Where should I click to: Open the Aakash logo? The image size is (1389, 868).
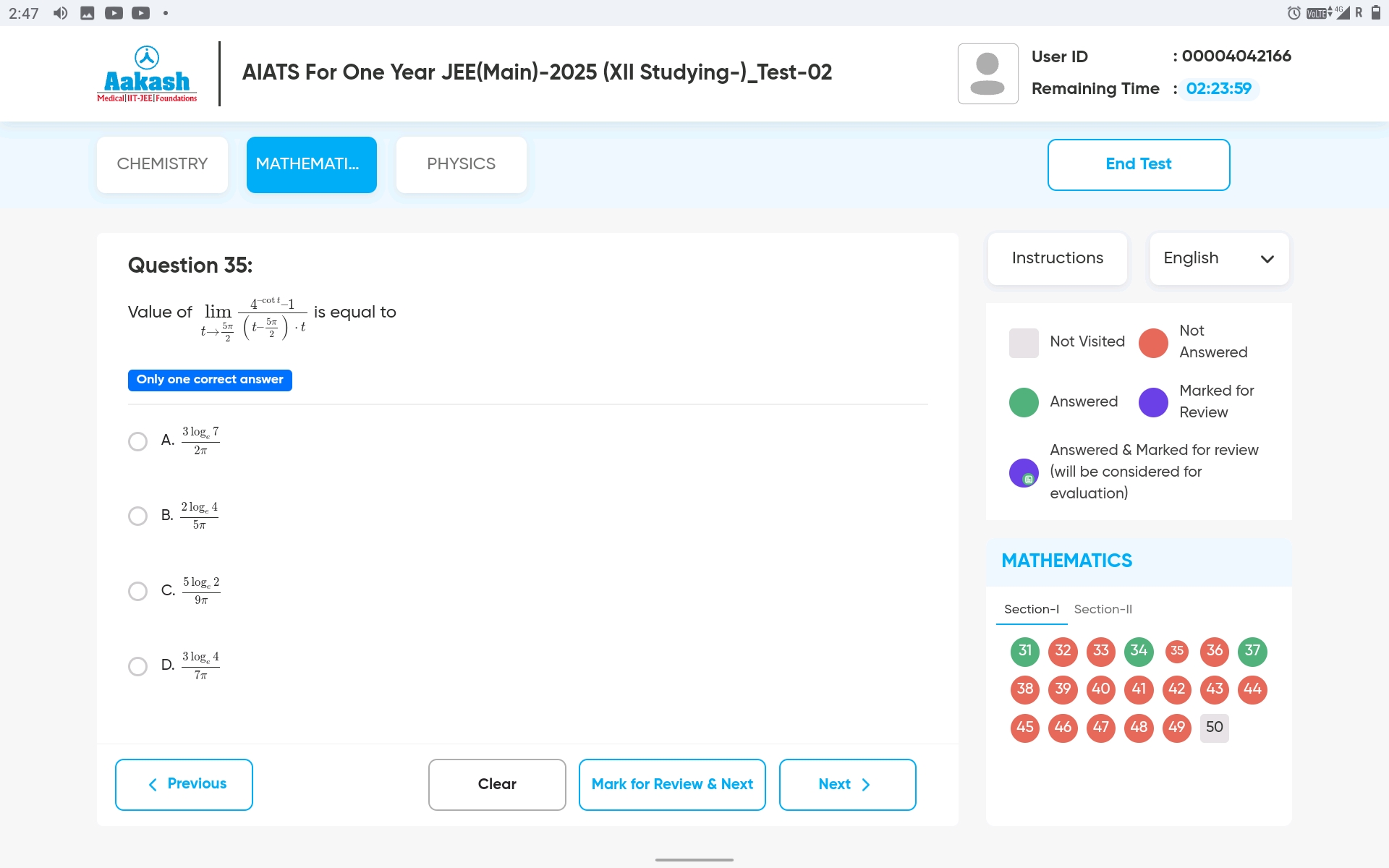(x=147, y=74)
